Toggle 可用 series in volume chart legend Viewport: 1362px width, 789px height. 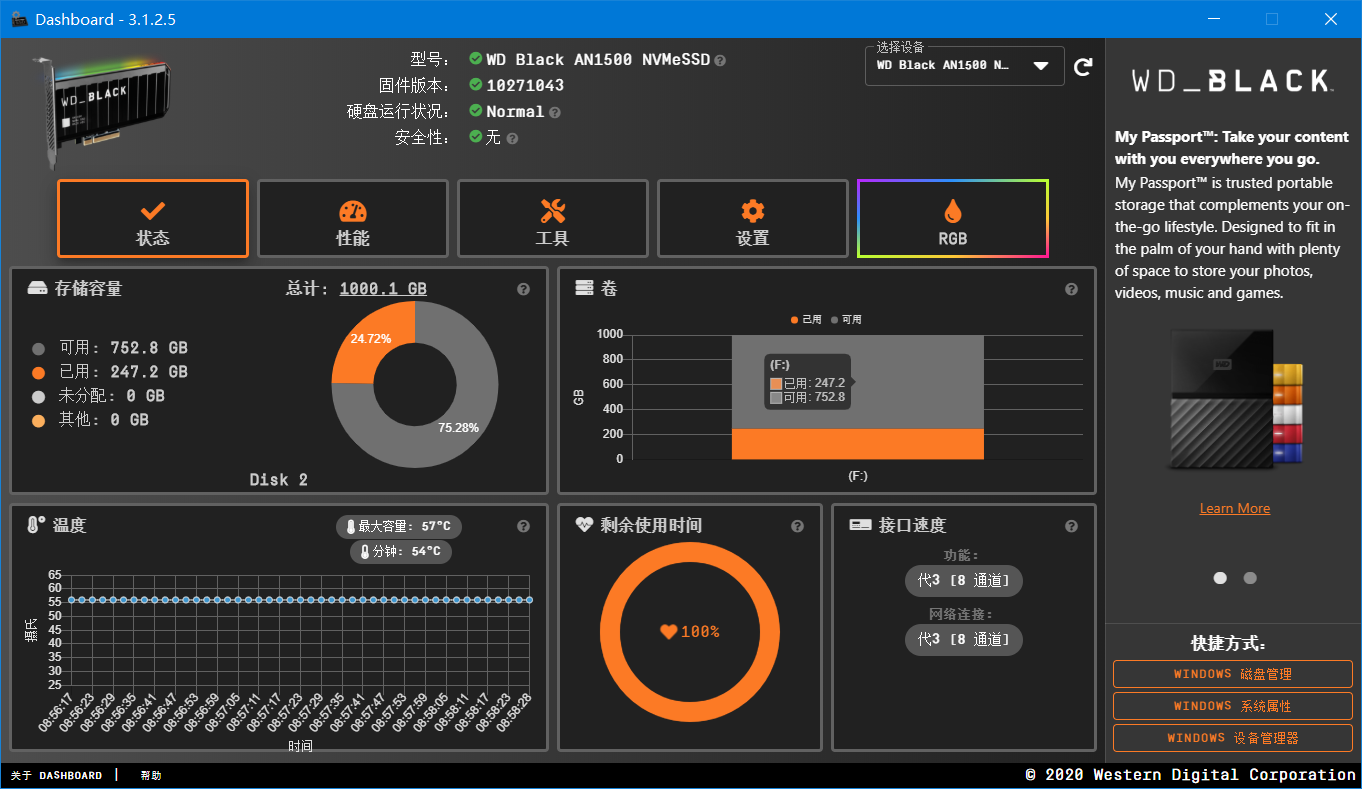click(846, 319)
